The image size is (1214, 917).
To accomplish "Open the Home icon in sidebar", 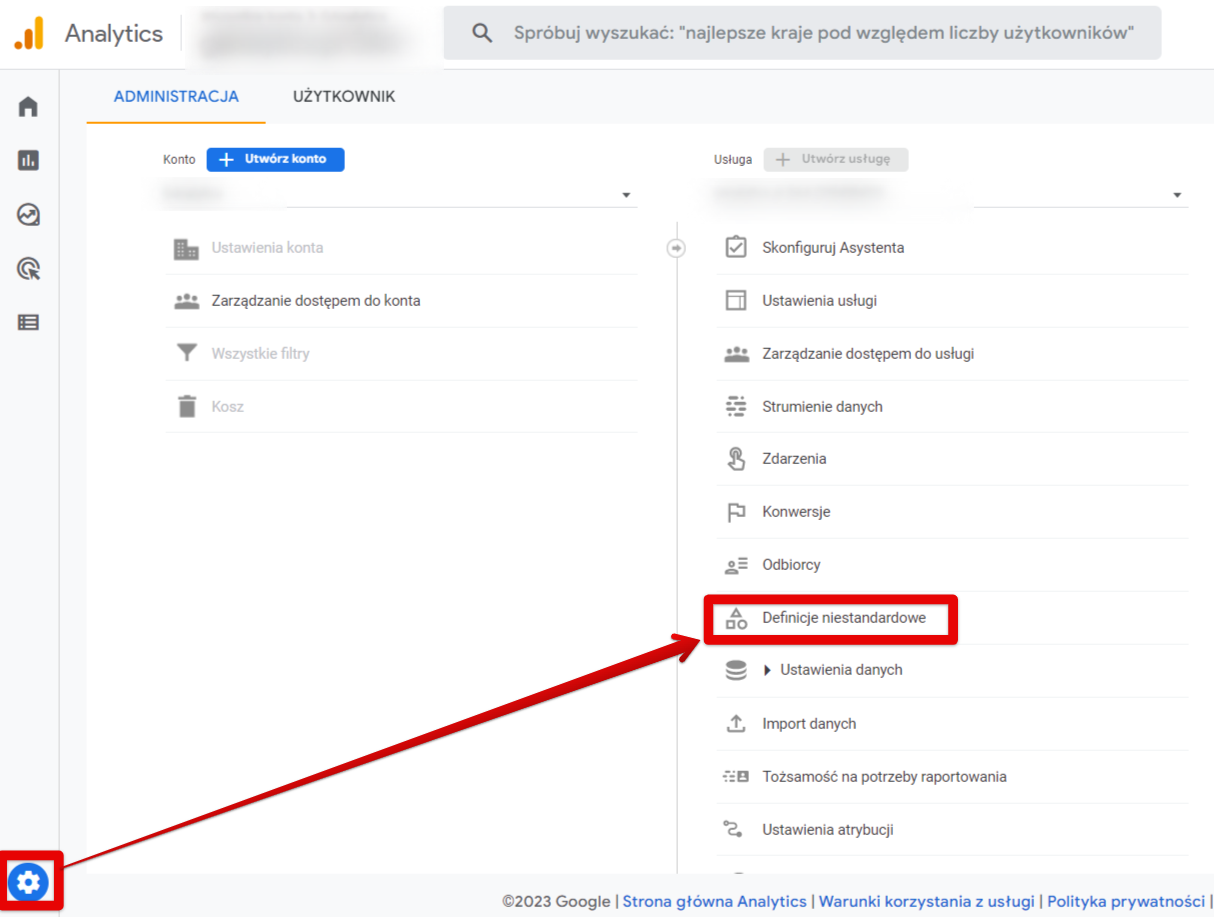I will point(28,106).
